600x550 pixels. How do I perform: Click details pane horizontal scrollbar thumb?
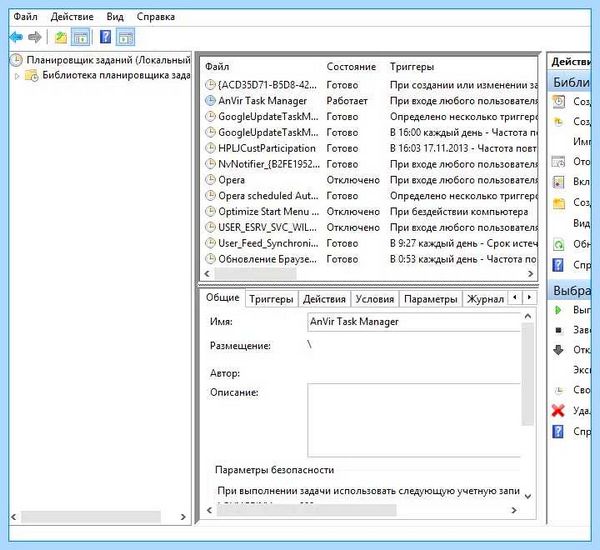tap(307, 510)
